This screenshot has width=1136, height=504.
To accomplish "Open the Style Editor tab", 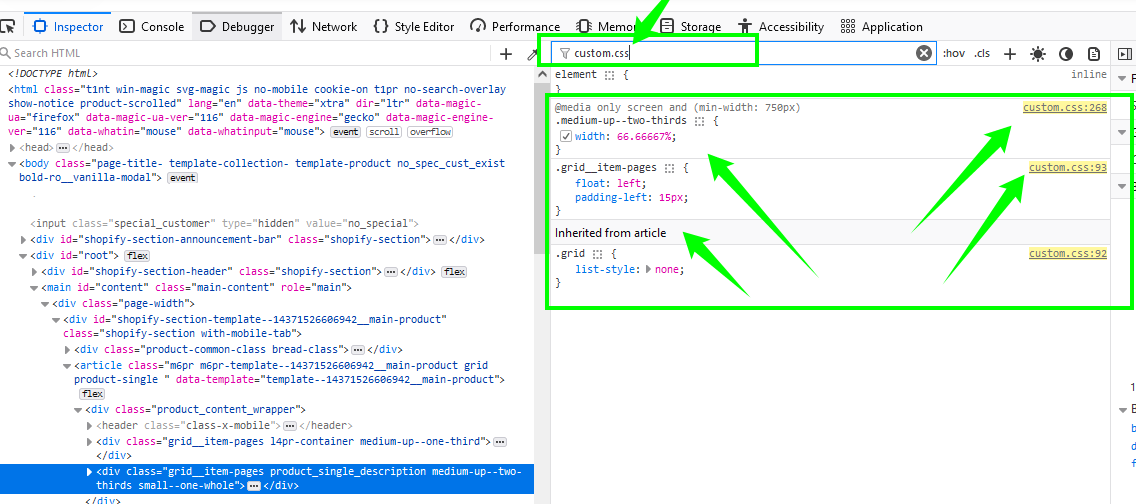I will pos(413,27).
